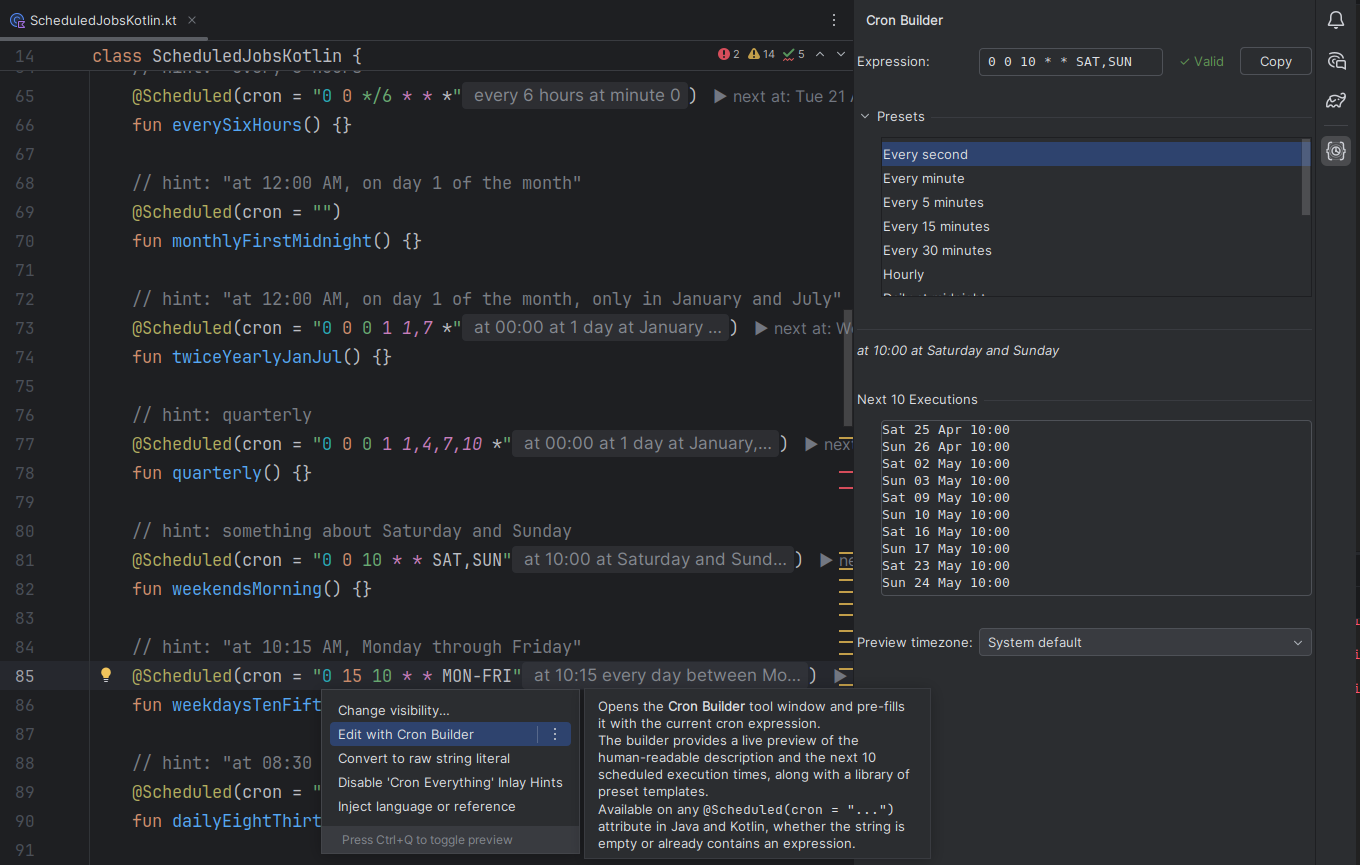The width and height of the screenshot is (1360, 865).
Task: Click the presets list scrollbar
Action: 1306,177
